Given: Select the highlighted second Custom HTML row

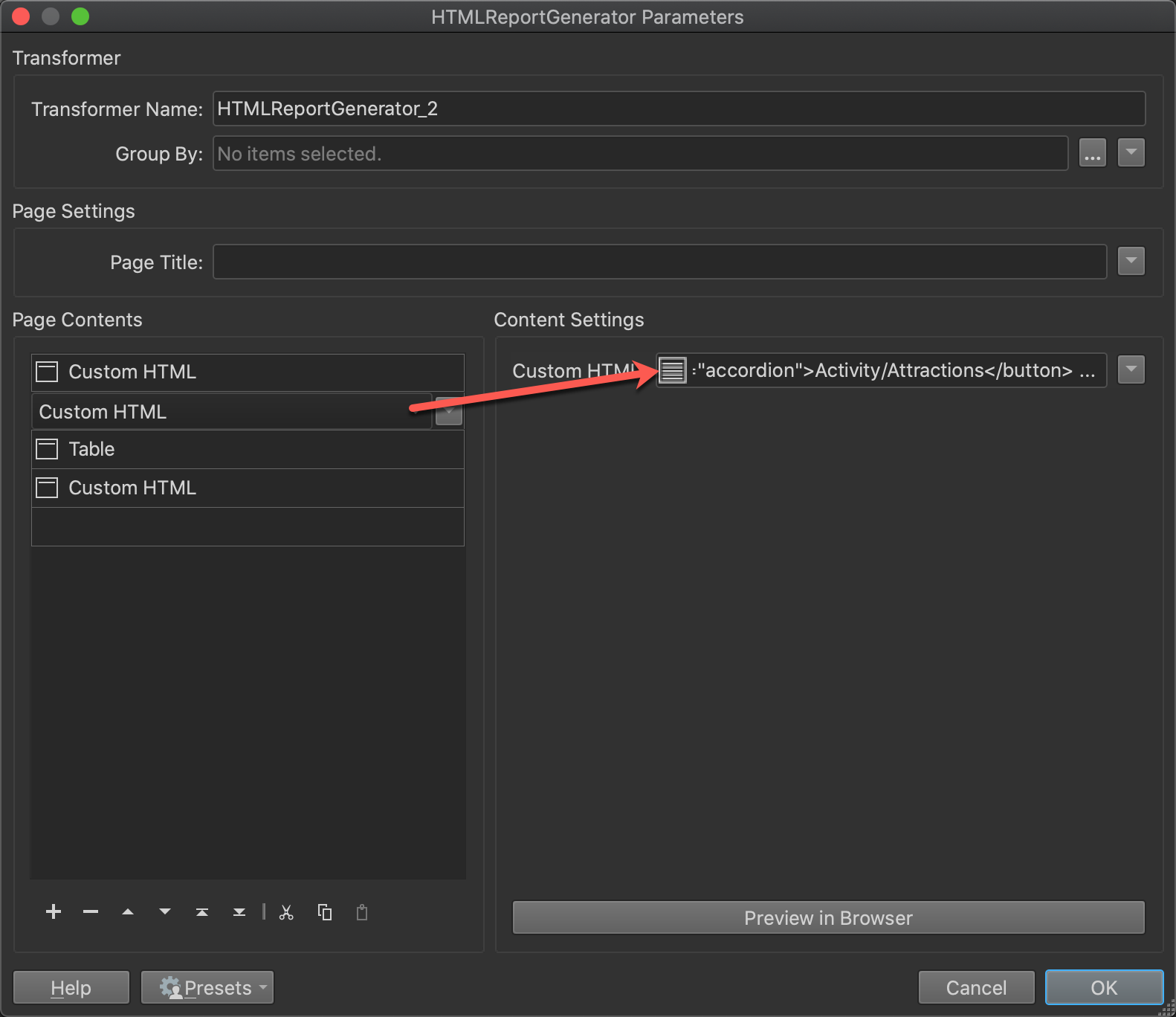Looking at the screenshot, I should pos(232,412).
